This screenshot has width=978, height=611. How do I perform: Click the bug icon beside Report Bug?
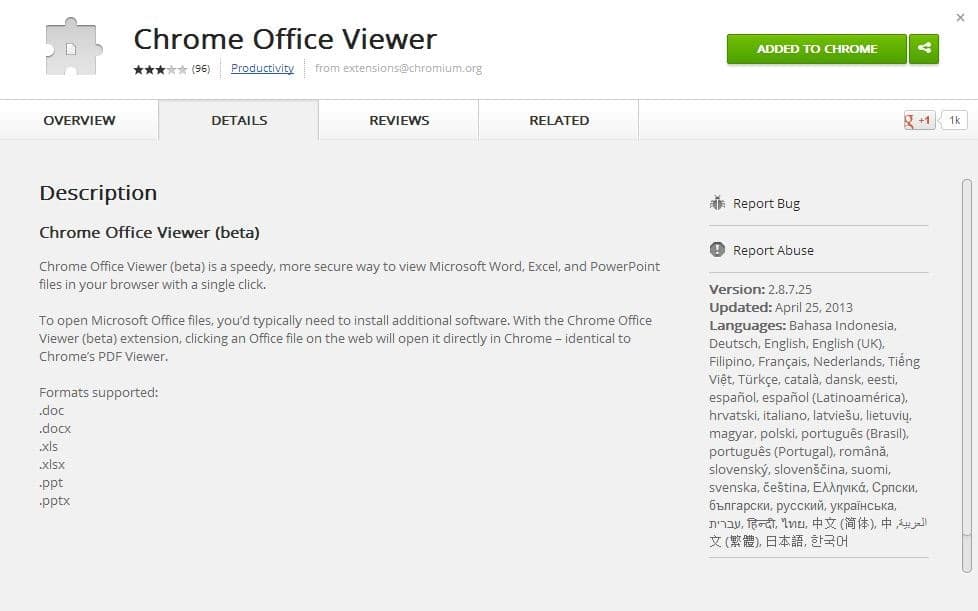click(716, 202)
